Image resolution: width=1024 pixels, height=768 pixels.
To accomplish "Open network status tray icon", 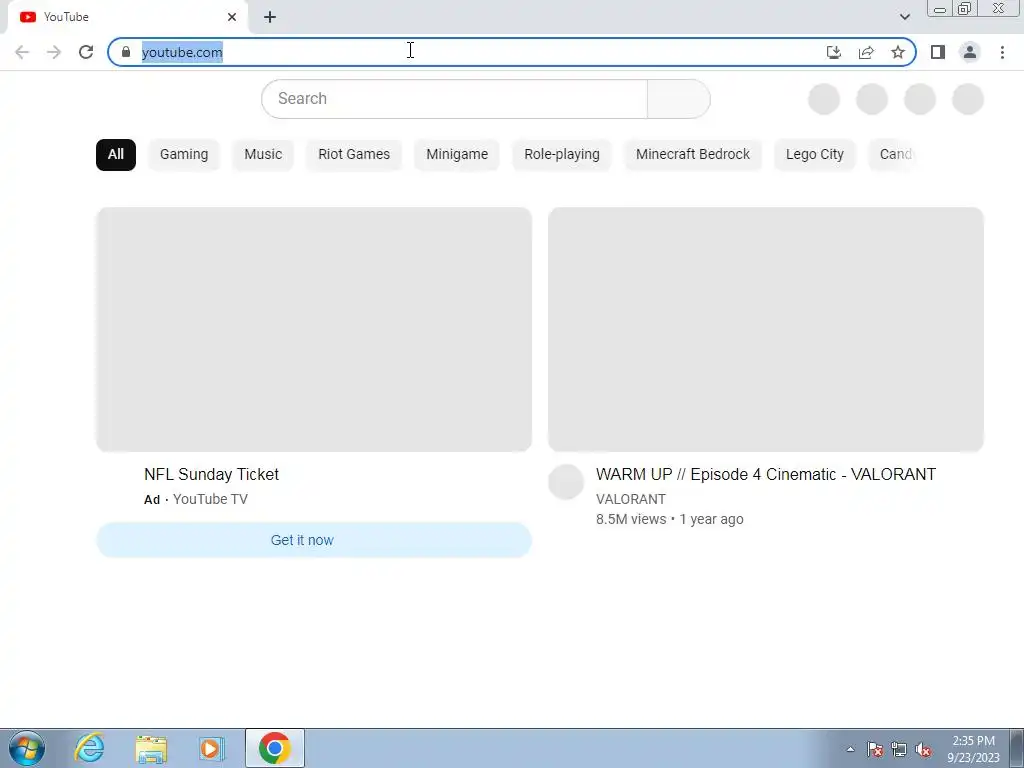I will 899,750.
